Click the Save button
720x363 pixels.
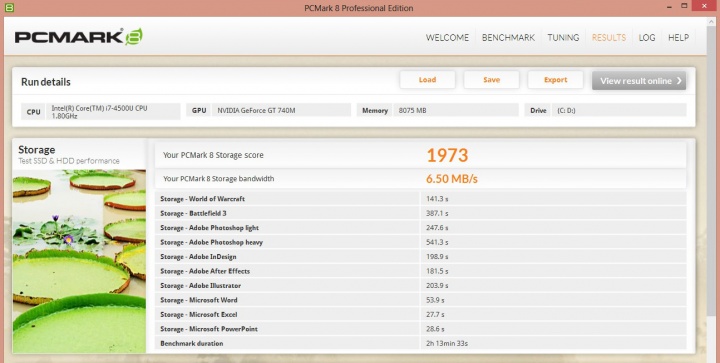[491, 80]
